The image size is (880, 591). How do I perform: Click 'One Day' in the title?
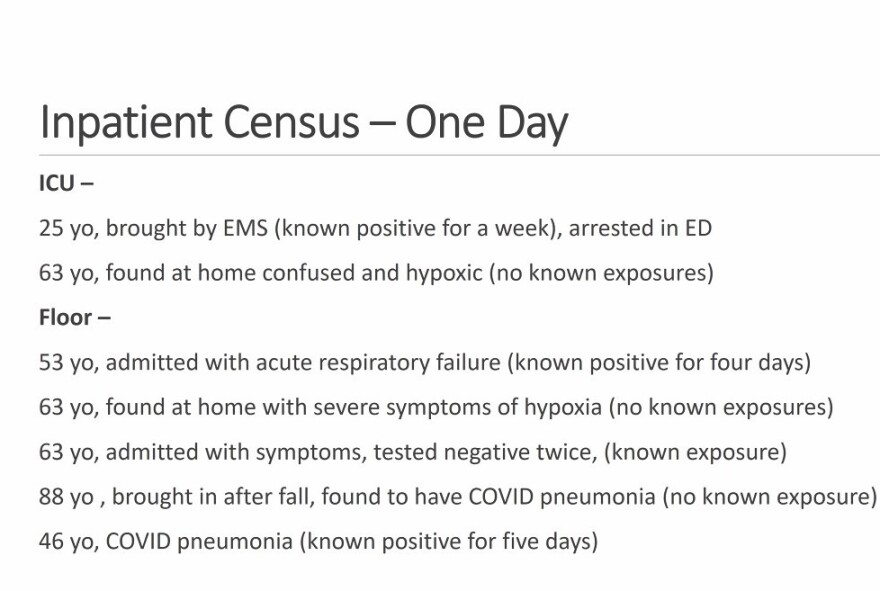tap(487, 123)
